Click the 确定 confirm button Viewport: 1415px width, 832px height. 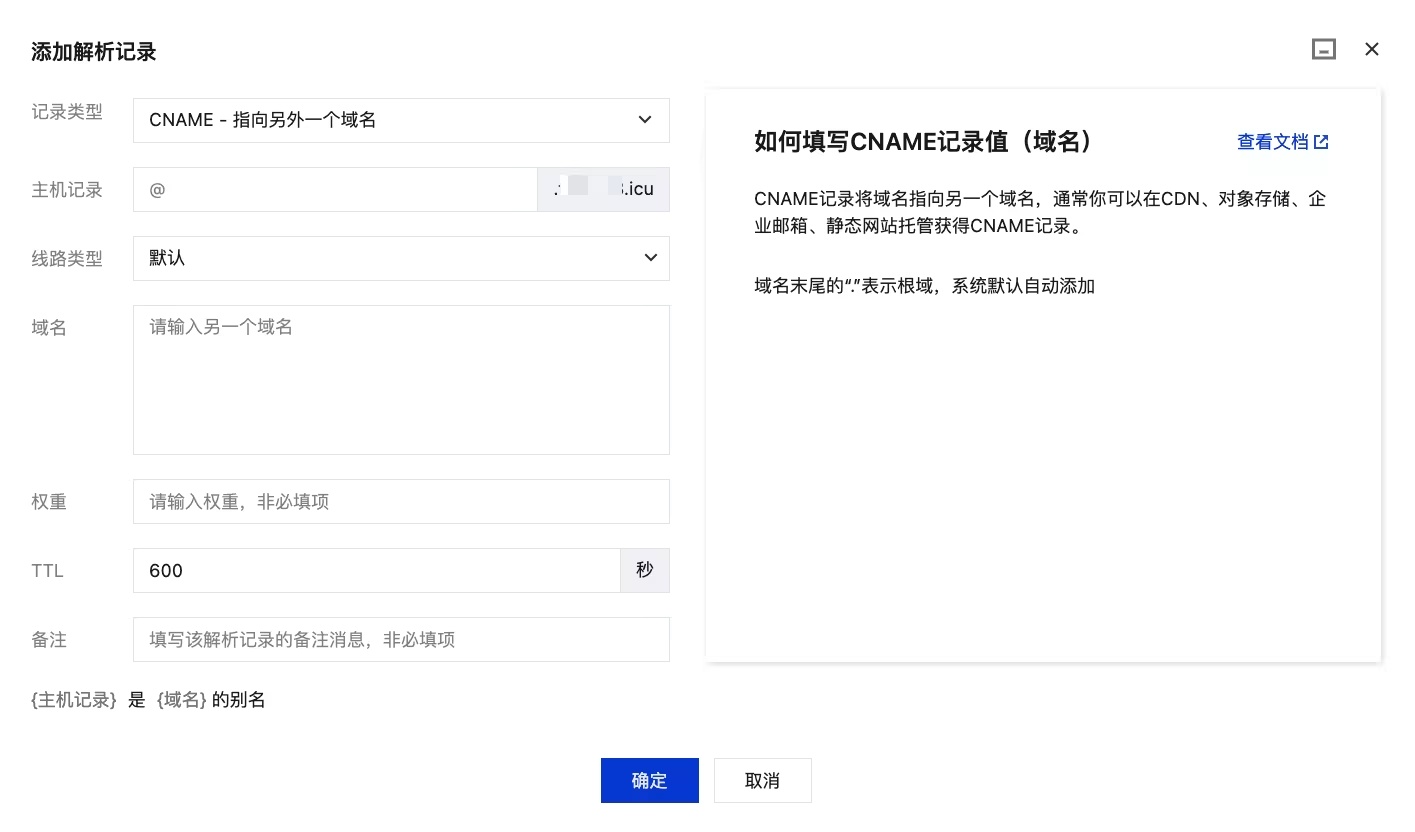(649, 780)
